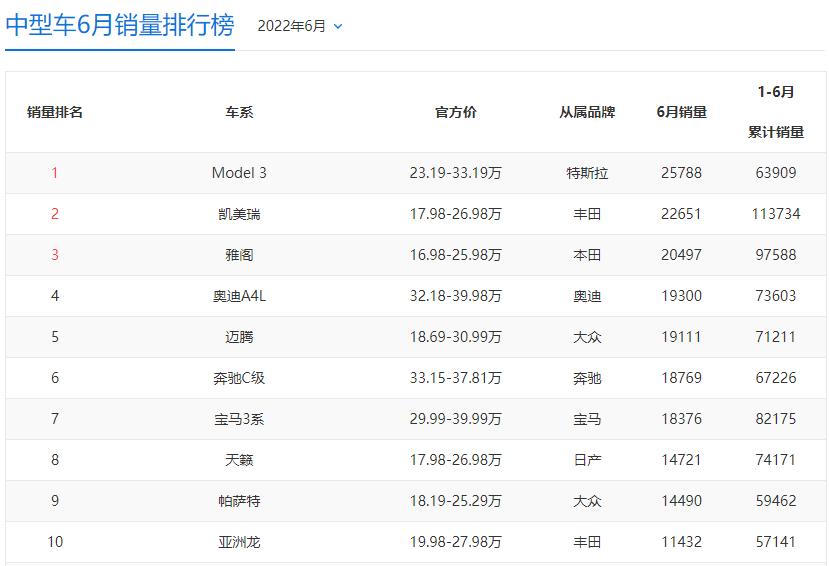Click price 18.19-25.29万 for 帕萨特
The height and width of the screenshot is (566, 829).
[x=455, y=501]
